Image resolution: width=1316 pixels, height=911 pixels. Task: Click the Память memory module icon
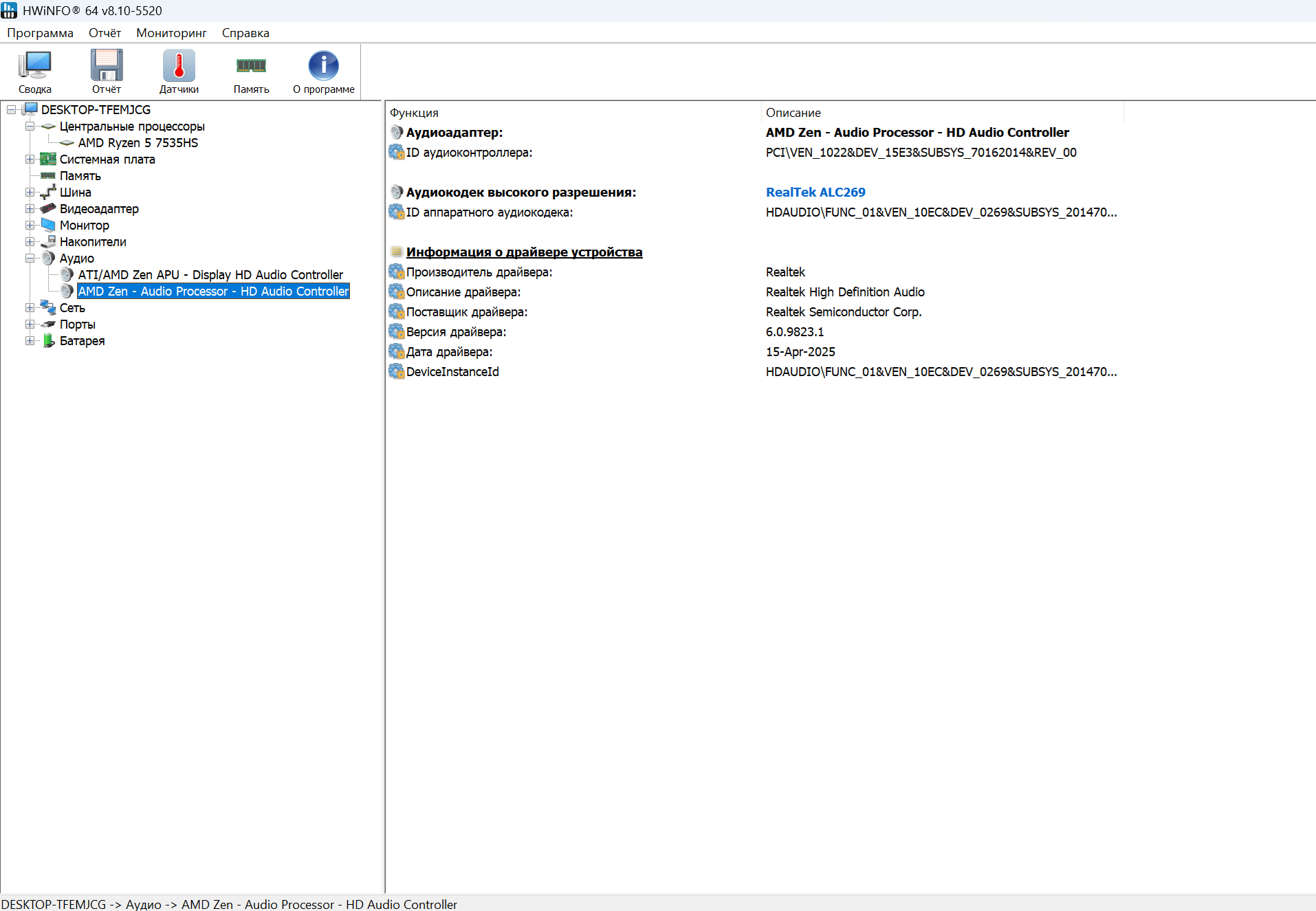[251, 66]
